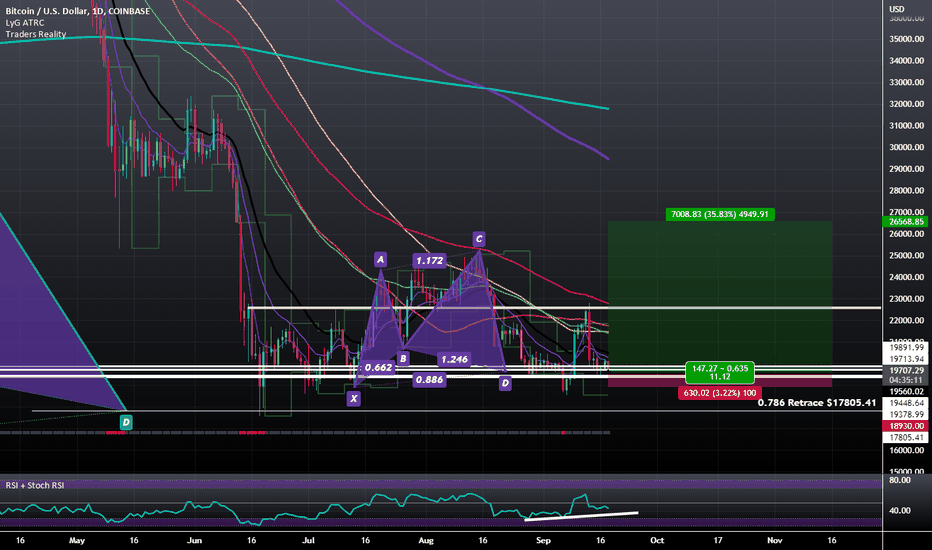Select harmonic pattern point C label
The width and height of the screenshot is (932, 550).
pos(478,239)
